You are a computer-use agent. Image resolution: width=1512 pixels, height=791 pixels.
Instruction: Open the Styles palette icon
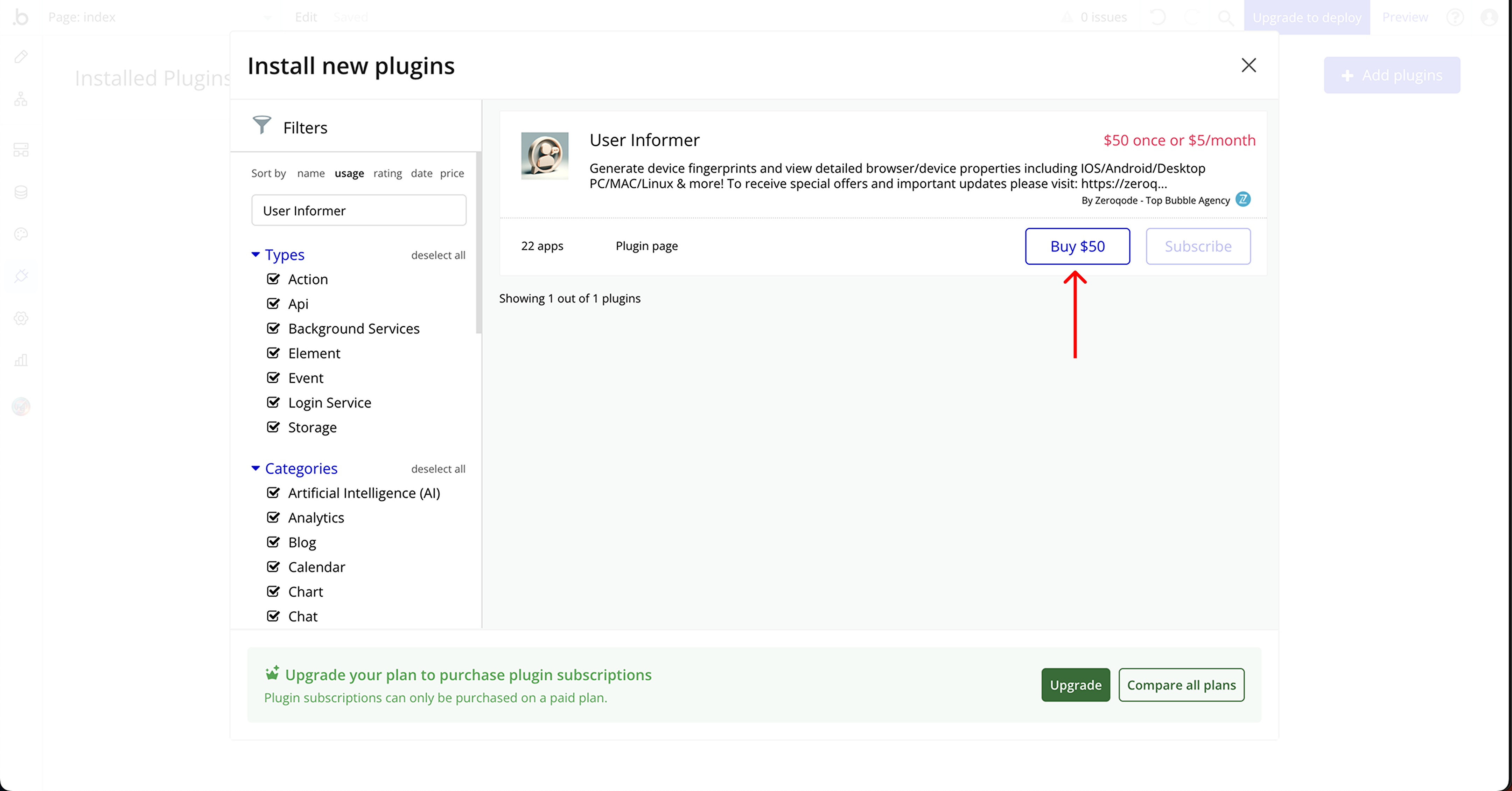click(x=21, y=234)
